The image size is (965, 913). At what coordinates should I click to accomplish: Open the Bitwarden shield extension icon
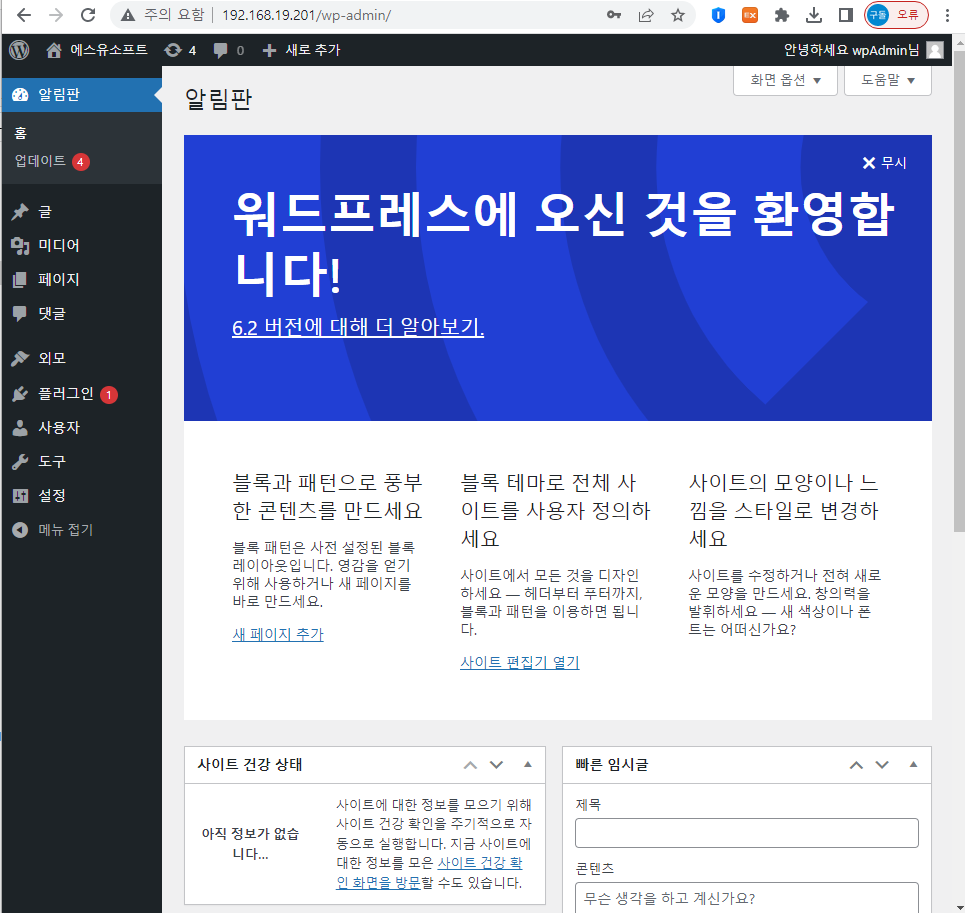[x=718, y=15]
